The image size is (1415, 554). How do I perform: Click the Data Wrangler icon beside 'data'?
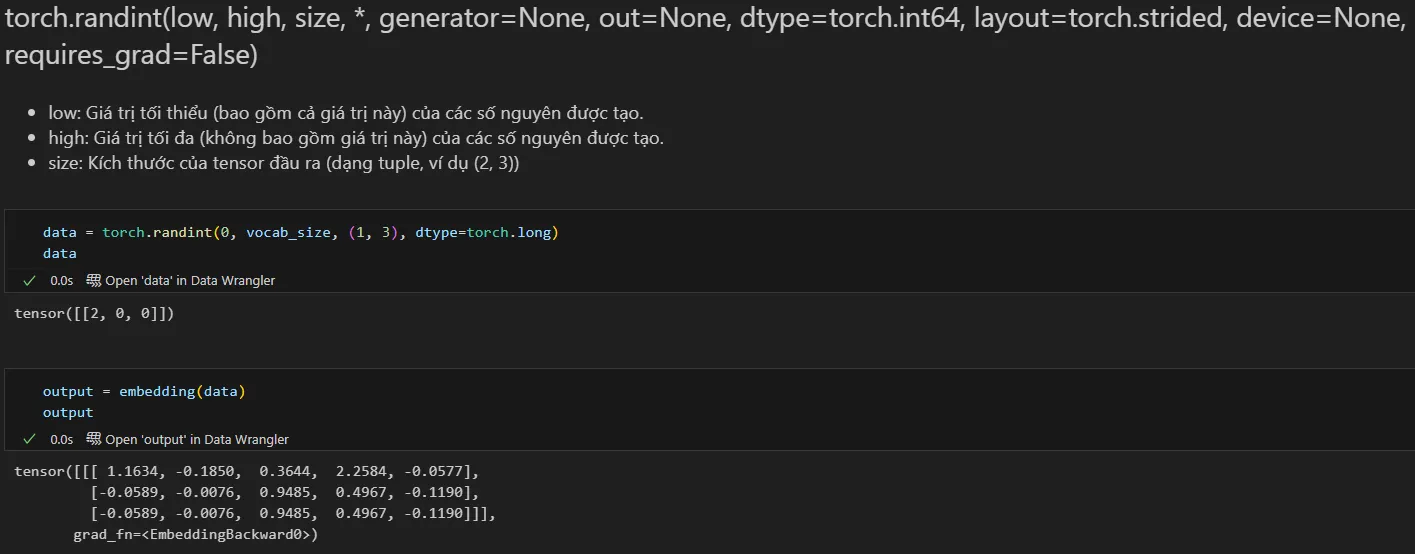pyautogui.click(x=94, y=281)
